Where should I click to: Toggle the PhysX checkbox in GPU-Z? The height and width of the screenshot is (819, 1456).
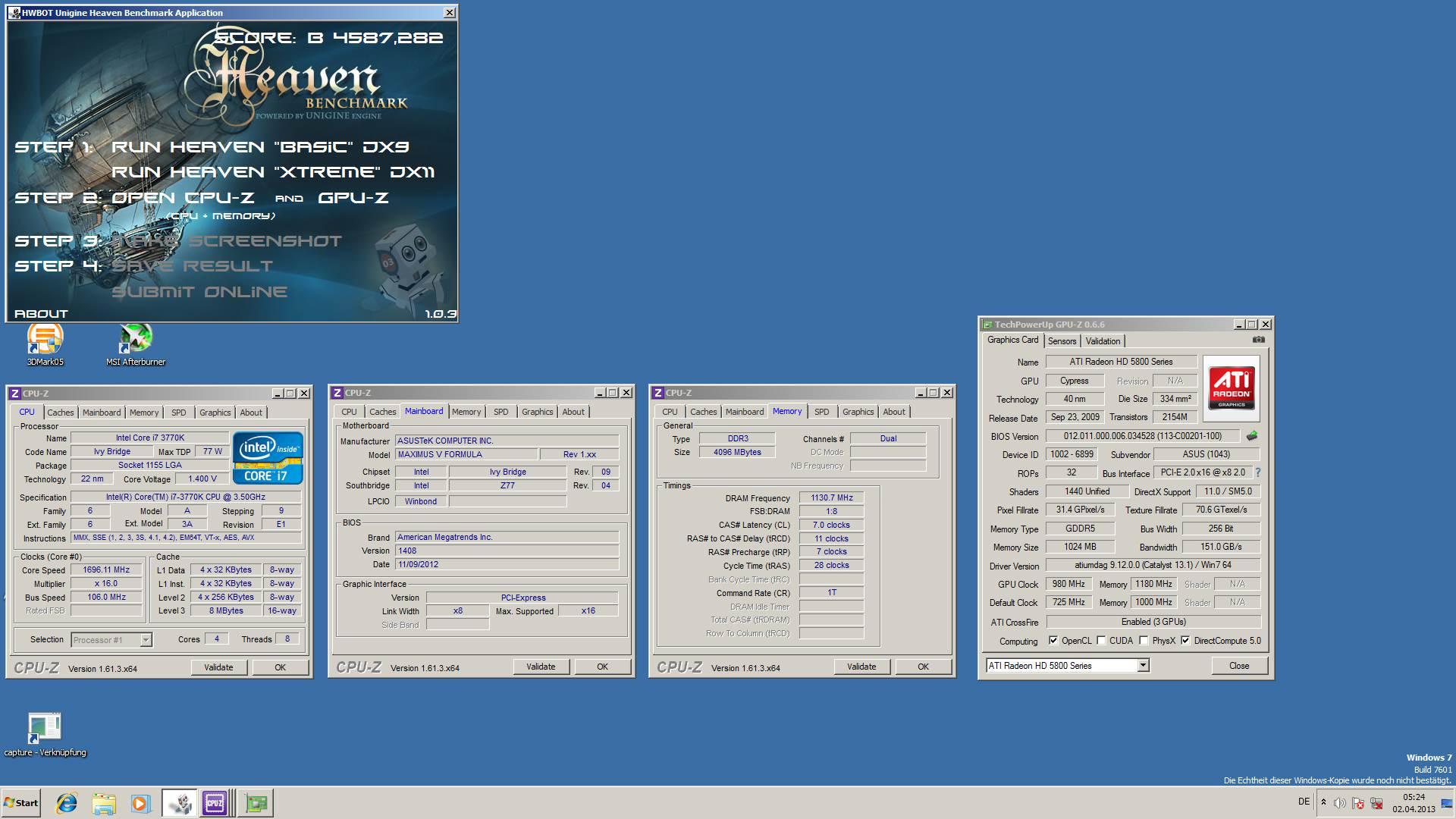pyautogui.click(x=1144, y=641)
